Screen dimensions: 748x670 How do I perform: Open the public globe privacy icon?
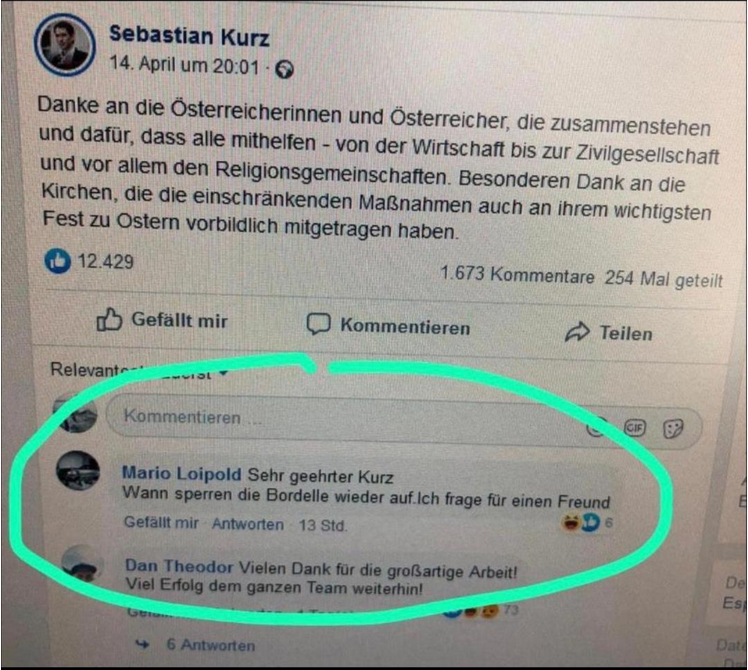coord(285,70)
